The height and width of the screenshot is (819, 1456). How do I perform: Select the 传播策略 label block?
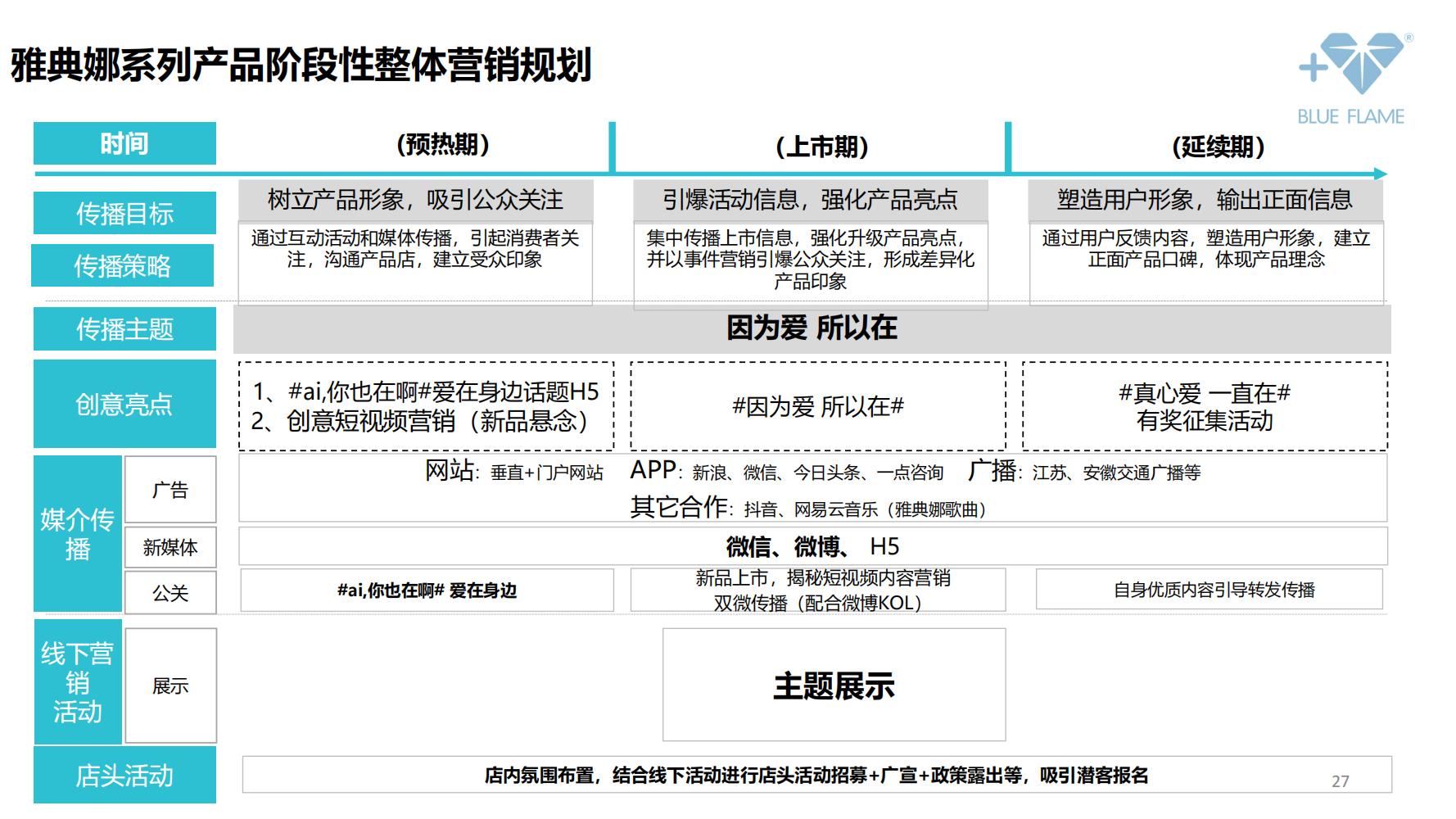[124, 265]
